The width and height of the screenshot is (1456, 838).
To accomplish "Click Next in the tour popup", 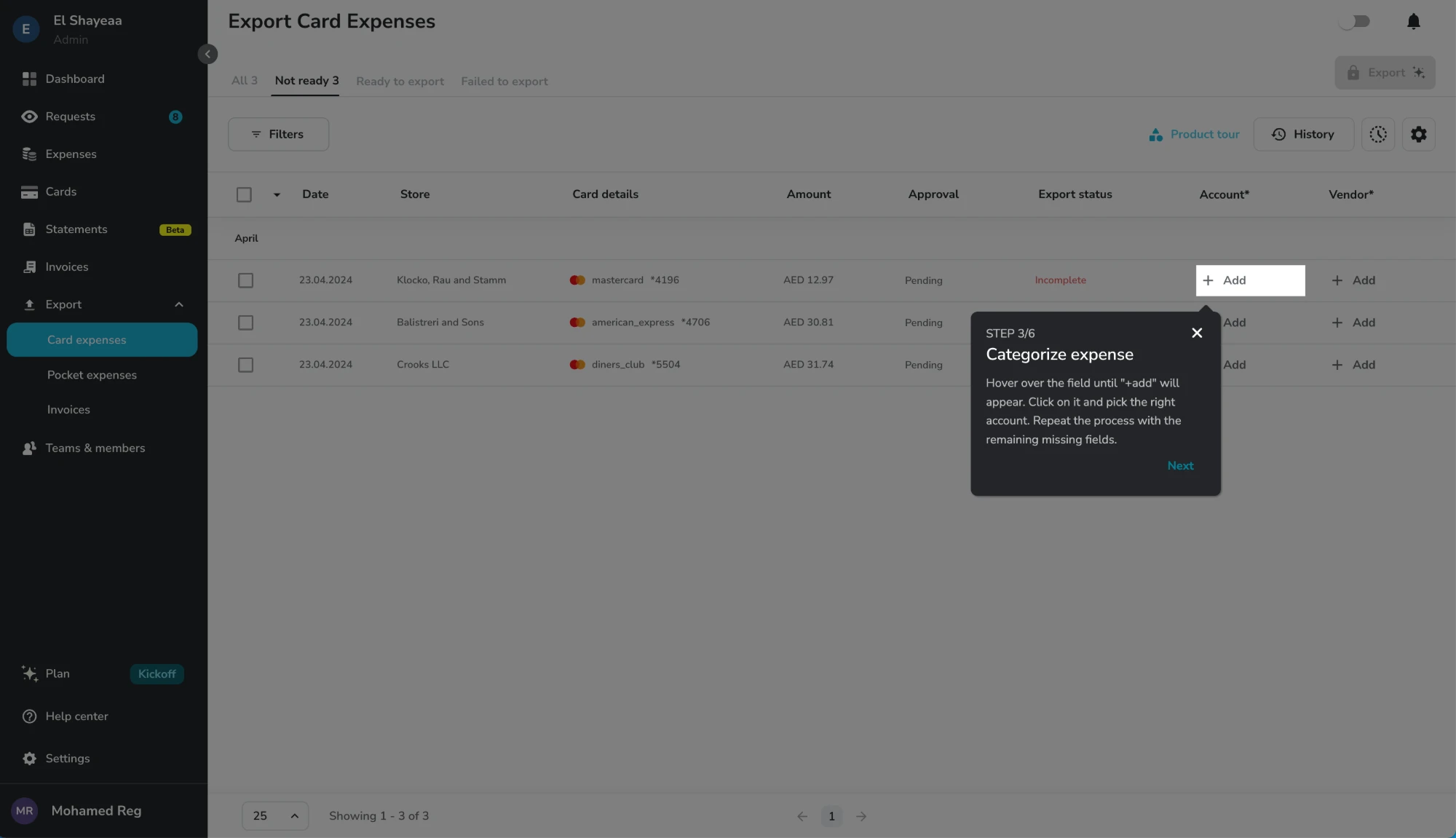I will click(1180, 466).
